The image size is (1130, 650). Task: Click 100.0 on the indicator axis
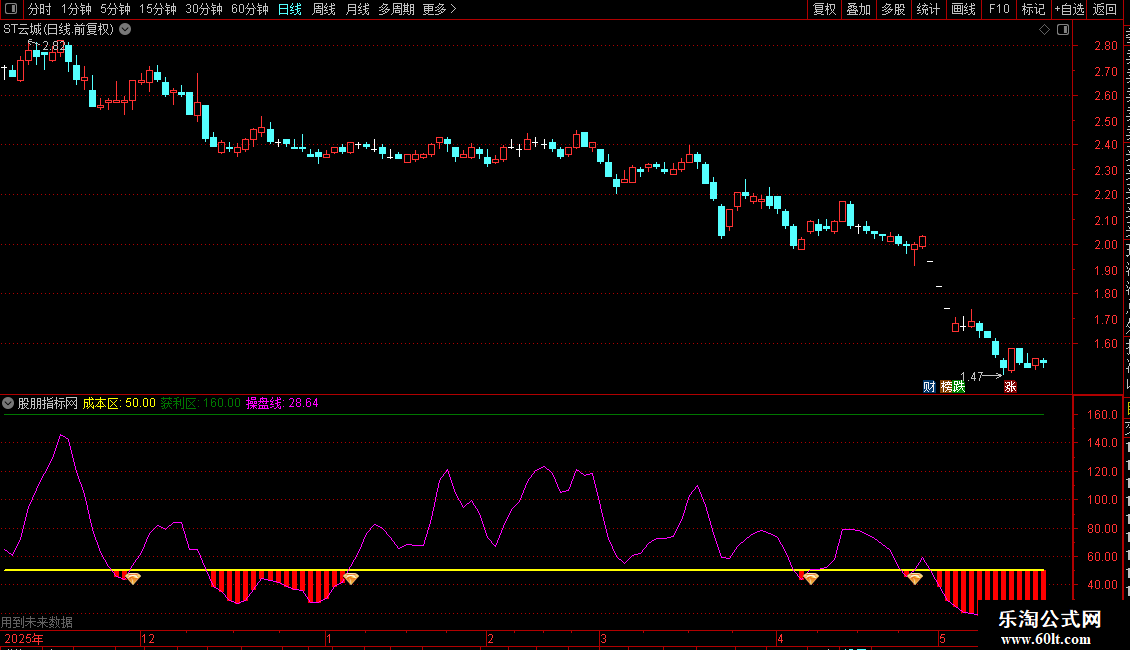1103,499
